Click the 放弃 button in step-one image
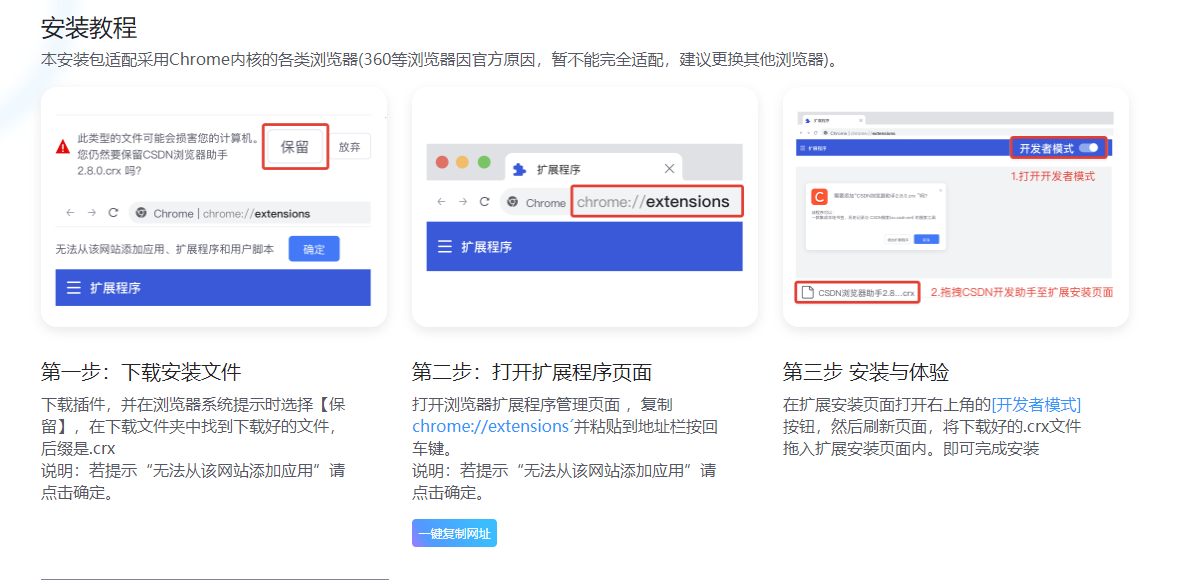Image resolution: width=1182 pixels, height=584 pixels. [x=350, y=147]
